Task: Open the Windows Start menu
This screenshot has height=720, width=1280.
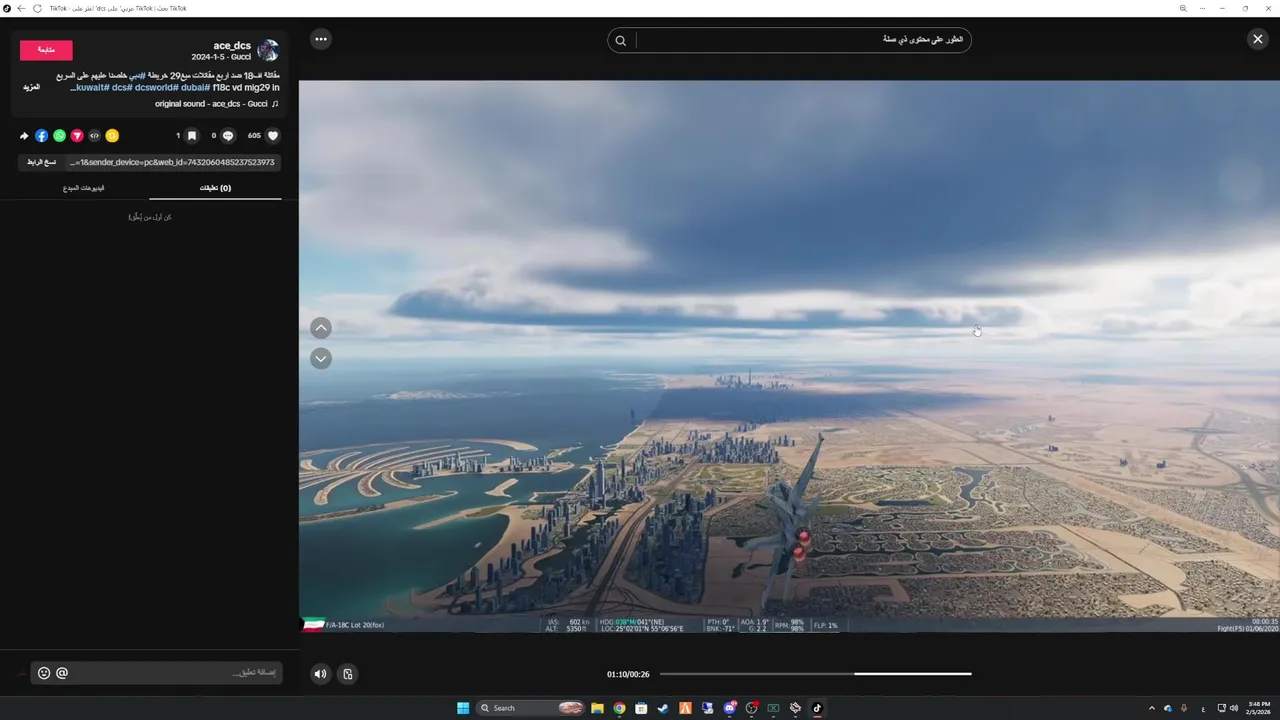Action: coord(463,708)
